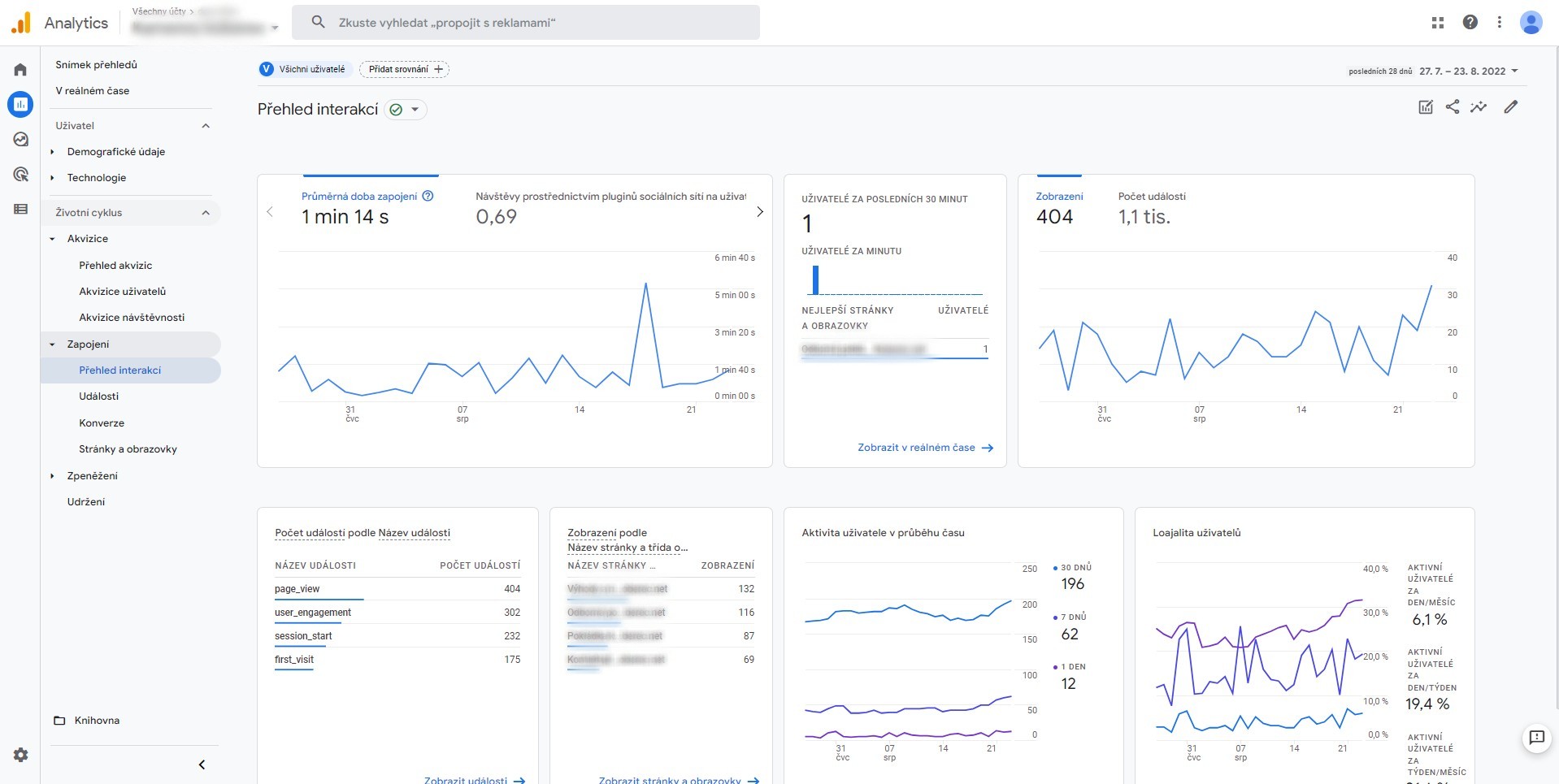Click the users per minute bar
Image resolution: width=1559 pixels, height=784 pixels.
[x=815, y=279]
